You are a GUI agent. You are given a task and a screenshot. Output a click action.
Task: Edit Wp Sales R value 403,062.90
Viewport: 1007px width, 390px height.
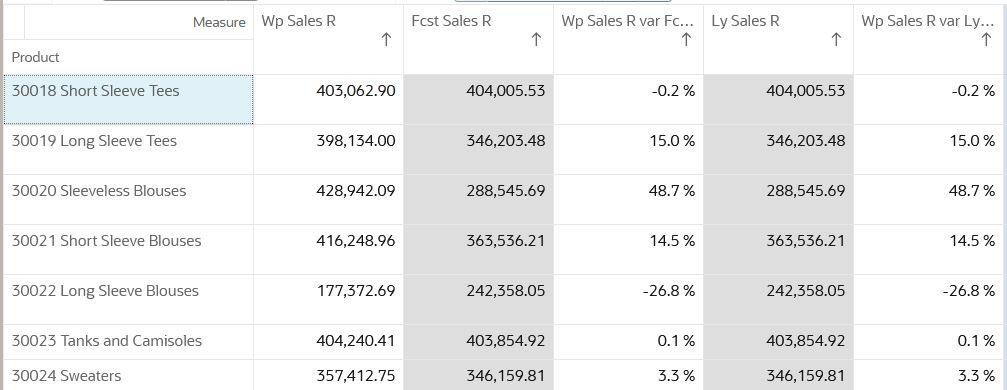[x=328, y=100]
